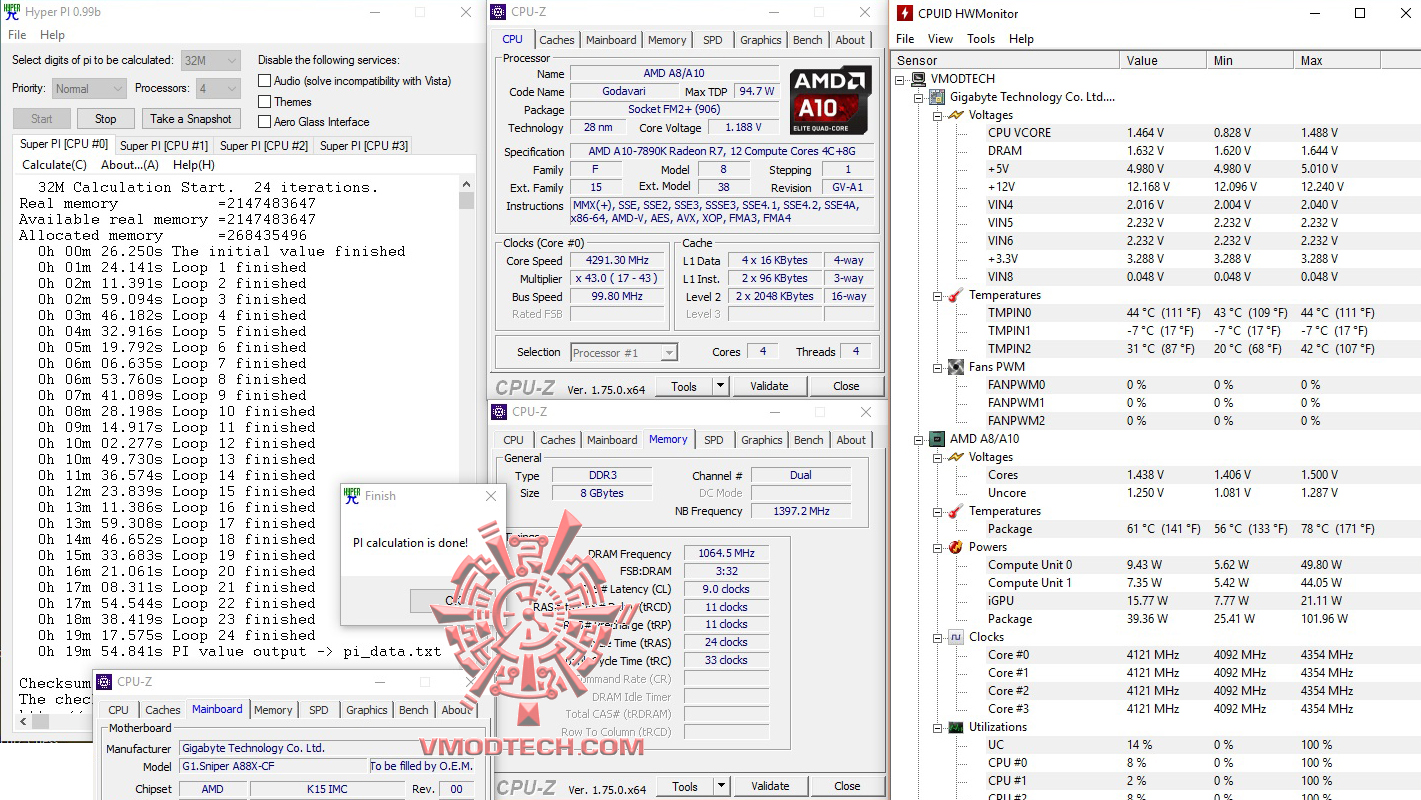
Task: Click Calculate(C) in Super PI menu
Action: click(x=54, y=165)
